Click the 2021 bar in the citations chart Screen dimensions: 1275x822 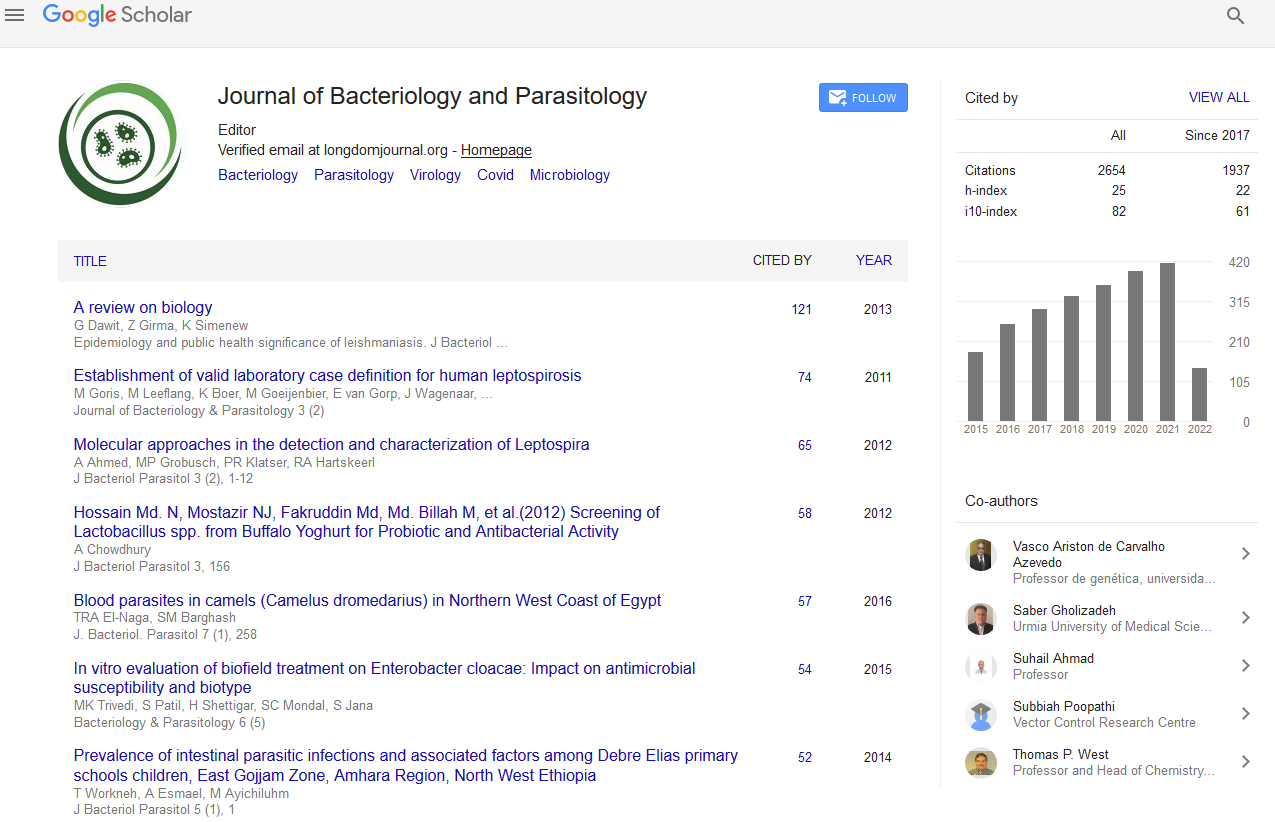[1167, 342]
